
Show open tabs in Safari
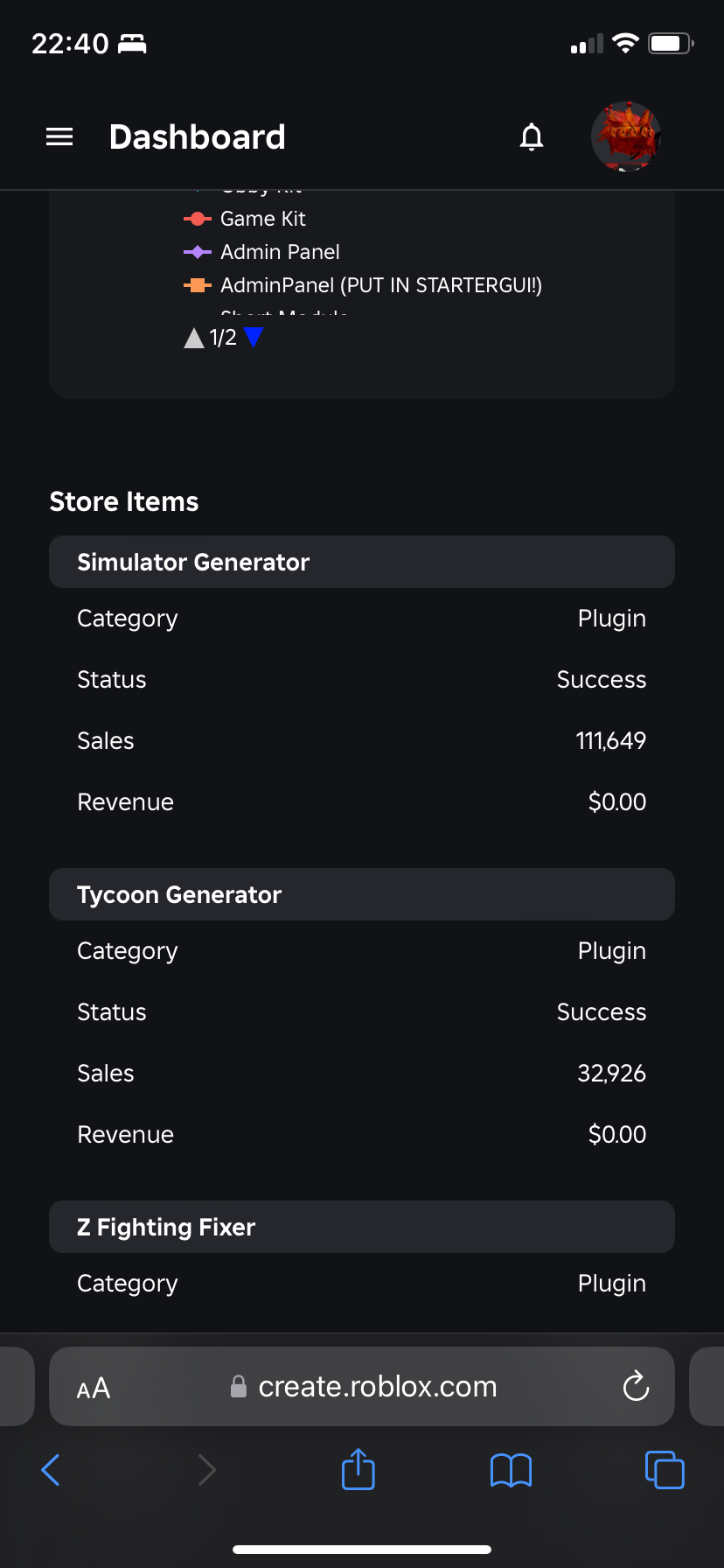pos(665,1470)
